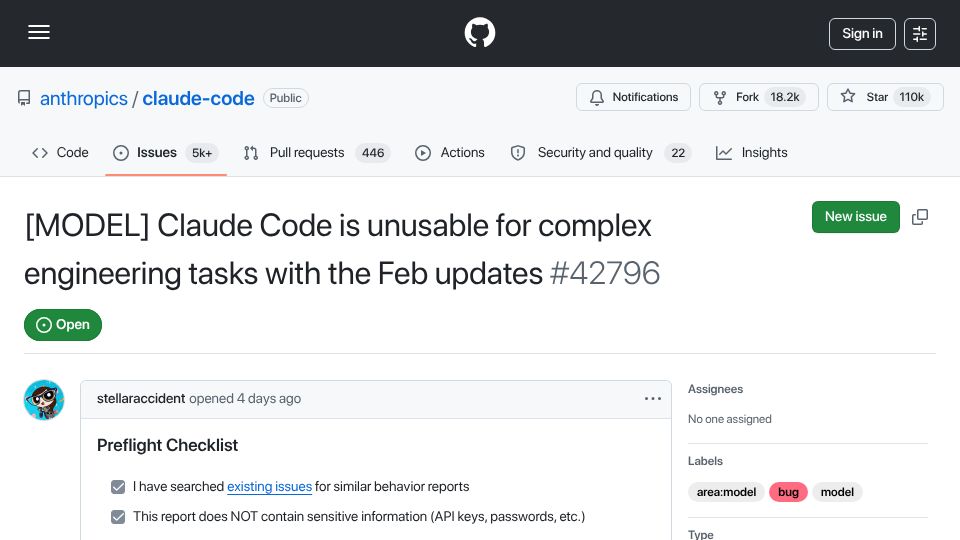Open the claude-code repository link
The height and width of the screenshot is (540, 960).
198,98
